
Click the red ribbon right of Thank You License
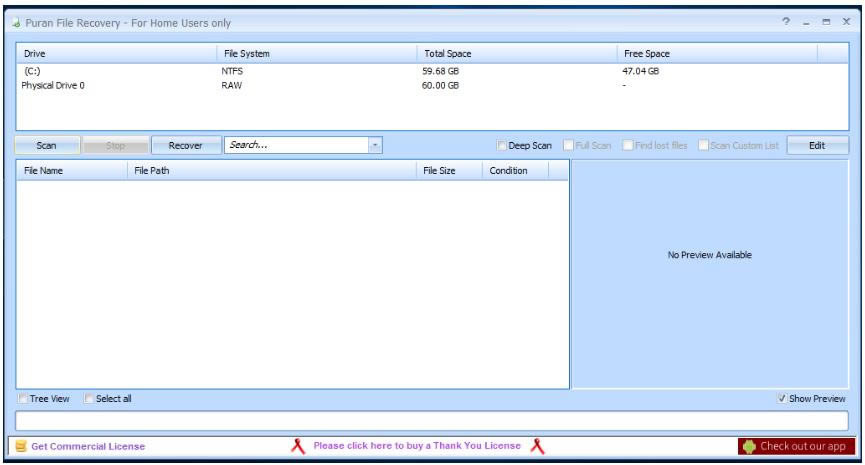[x=537, y=446]
